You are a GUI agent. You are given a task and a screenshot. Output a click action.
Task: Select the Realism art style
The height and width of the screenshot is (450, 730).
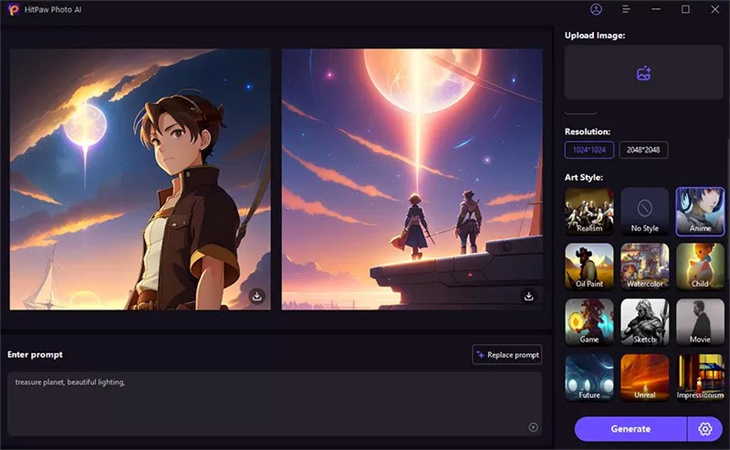589,211
